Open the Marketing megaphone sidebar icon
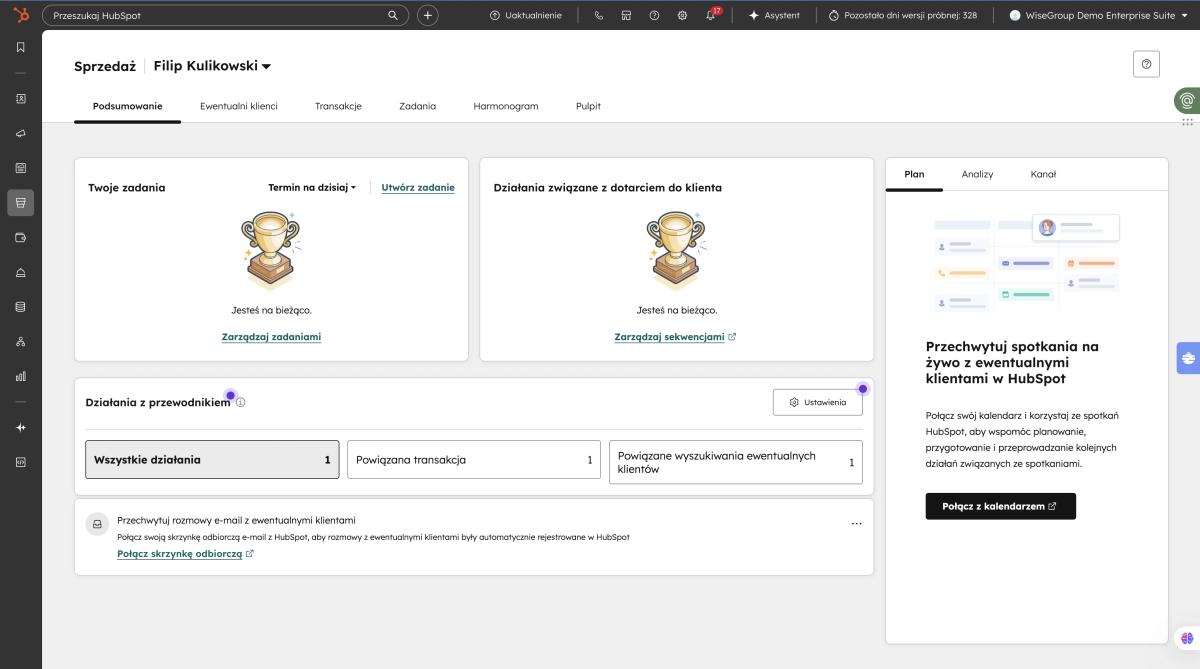Viewport: 1200px width, 669px height. click(20, 134)
